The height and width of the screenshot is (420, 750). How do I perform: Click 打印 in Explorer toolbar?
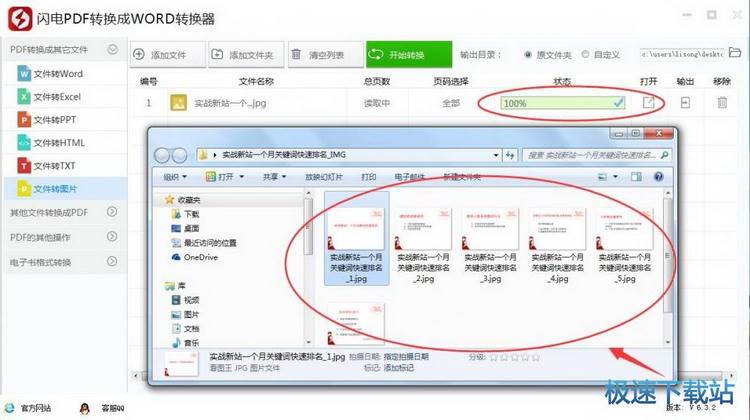coord(368,177)
